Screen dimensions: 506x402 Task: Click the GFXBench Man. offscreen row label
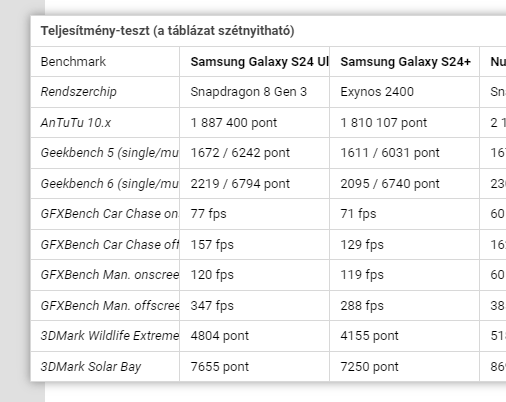pos(110,306)
